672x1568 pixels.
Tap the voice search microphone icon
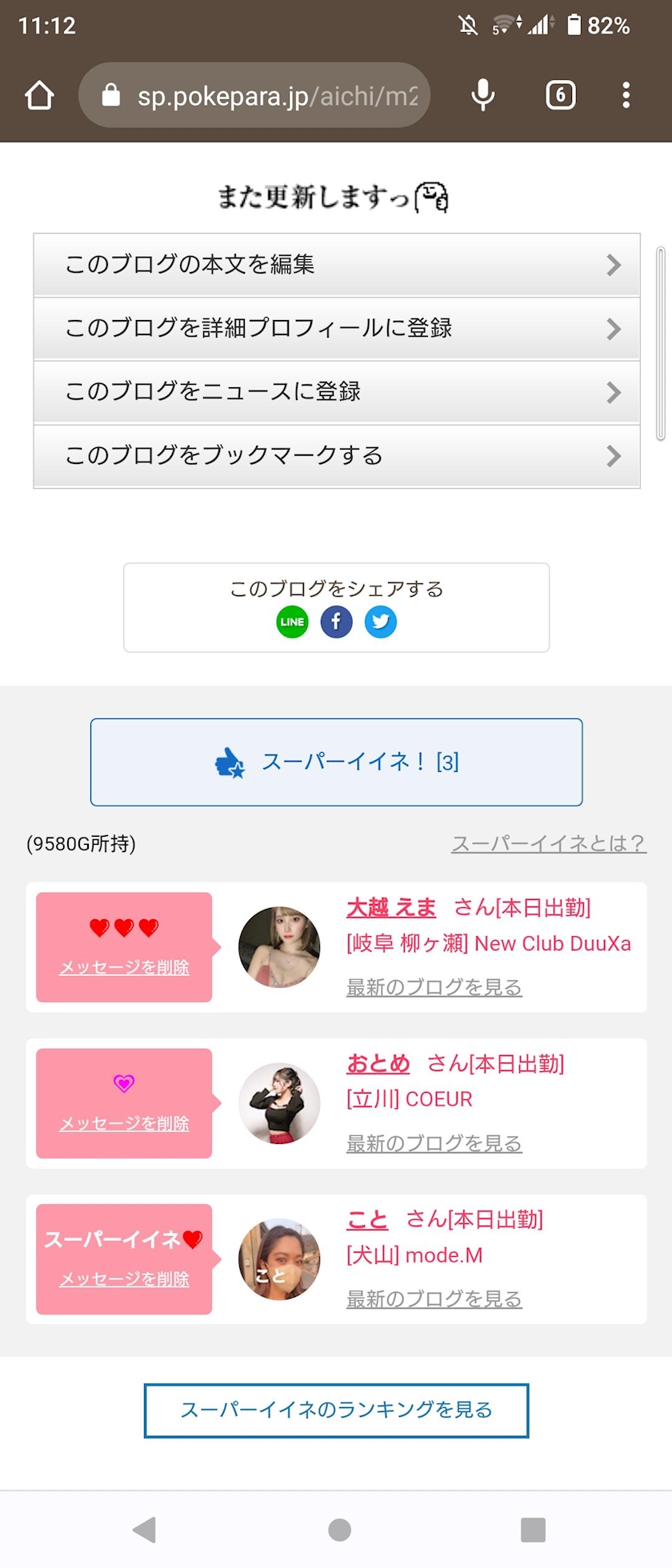tap(482, 96)
